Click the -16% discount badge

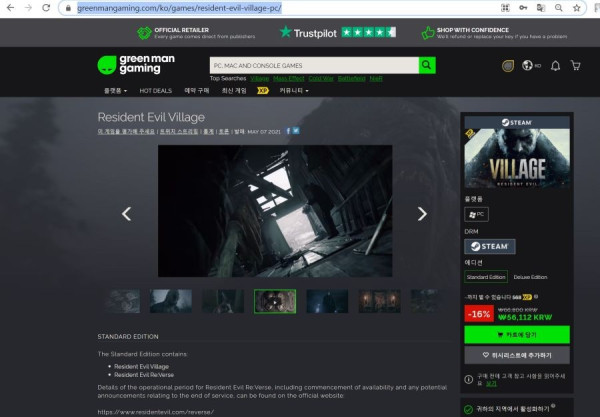pyautogui.click(x=479, y=314)
